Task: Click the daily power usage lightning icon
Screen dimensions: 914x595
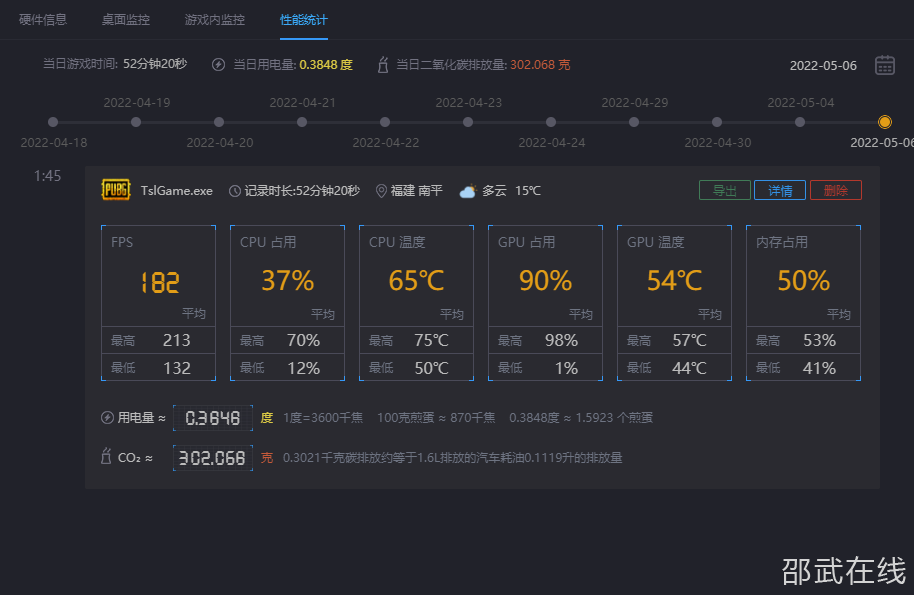Action: pos(219,65)
